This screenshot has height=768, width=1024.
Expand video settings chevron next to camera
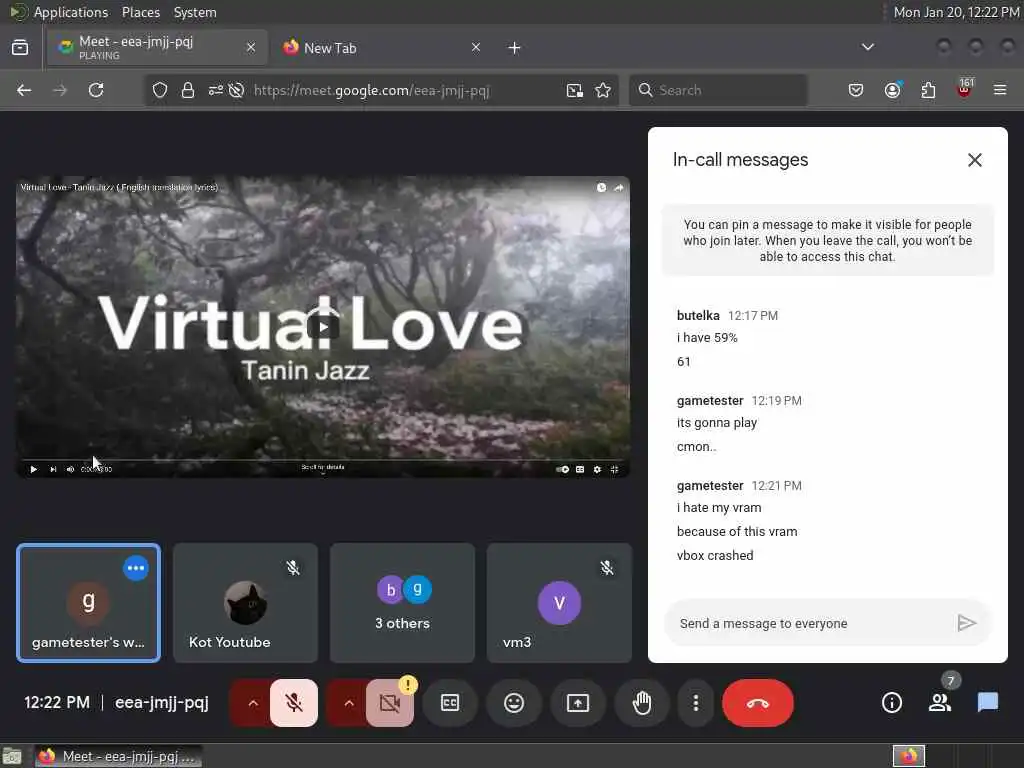349,703
